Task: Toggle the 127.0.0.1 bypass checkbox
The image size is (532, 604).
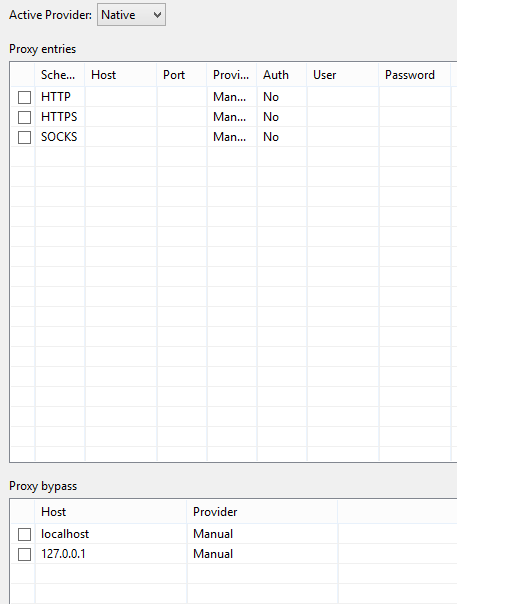Action: click(x=24, y=554)
